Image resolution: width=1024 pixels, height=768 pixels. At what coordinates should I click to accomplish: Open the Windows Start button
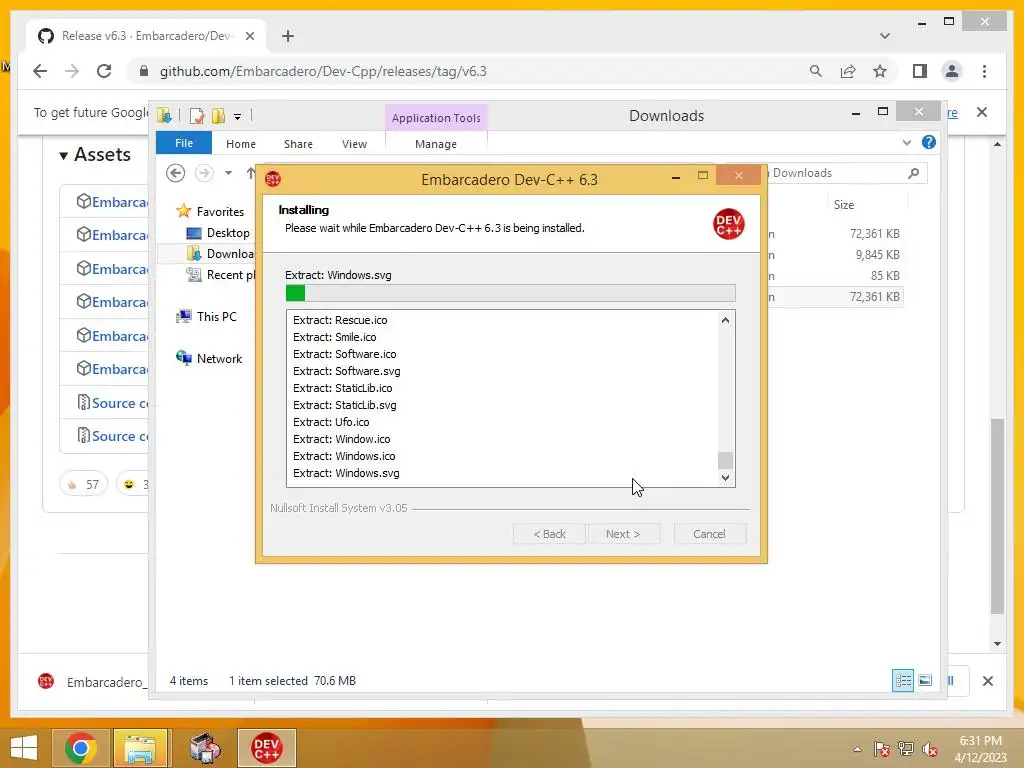(24, 748)
